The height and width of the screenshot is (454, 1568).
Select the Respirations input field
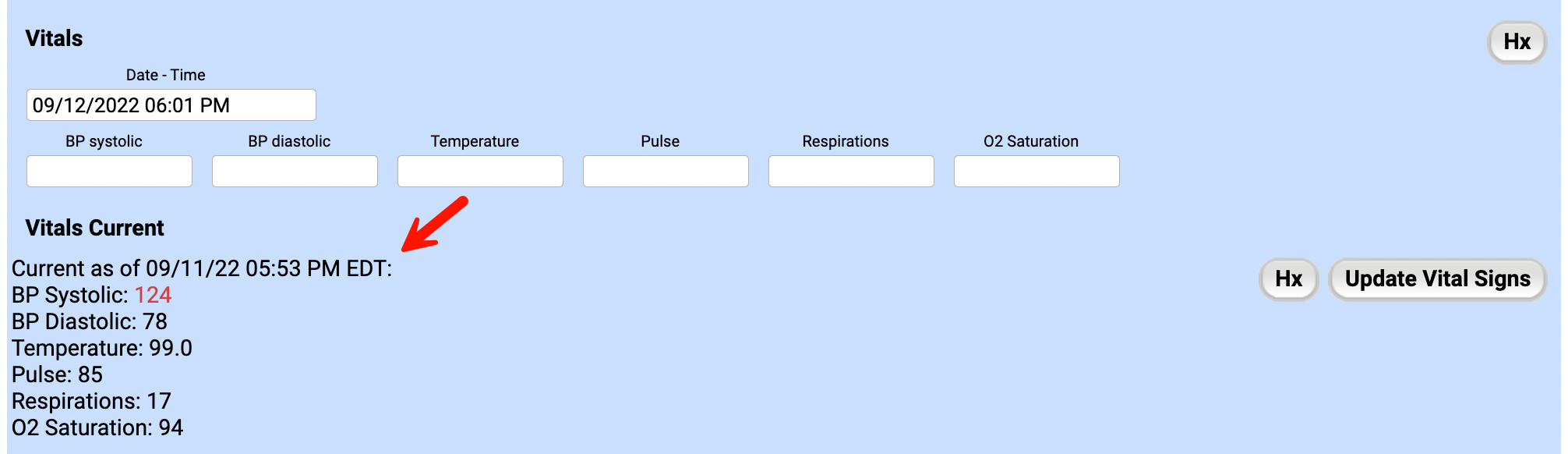pyautogui.click(x=851, y=172)
